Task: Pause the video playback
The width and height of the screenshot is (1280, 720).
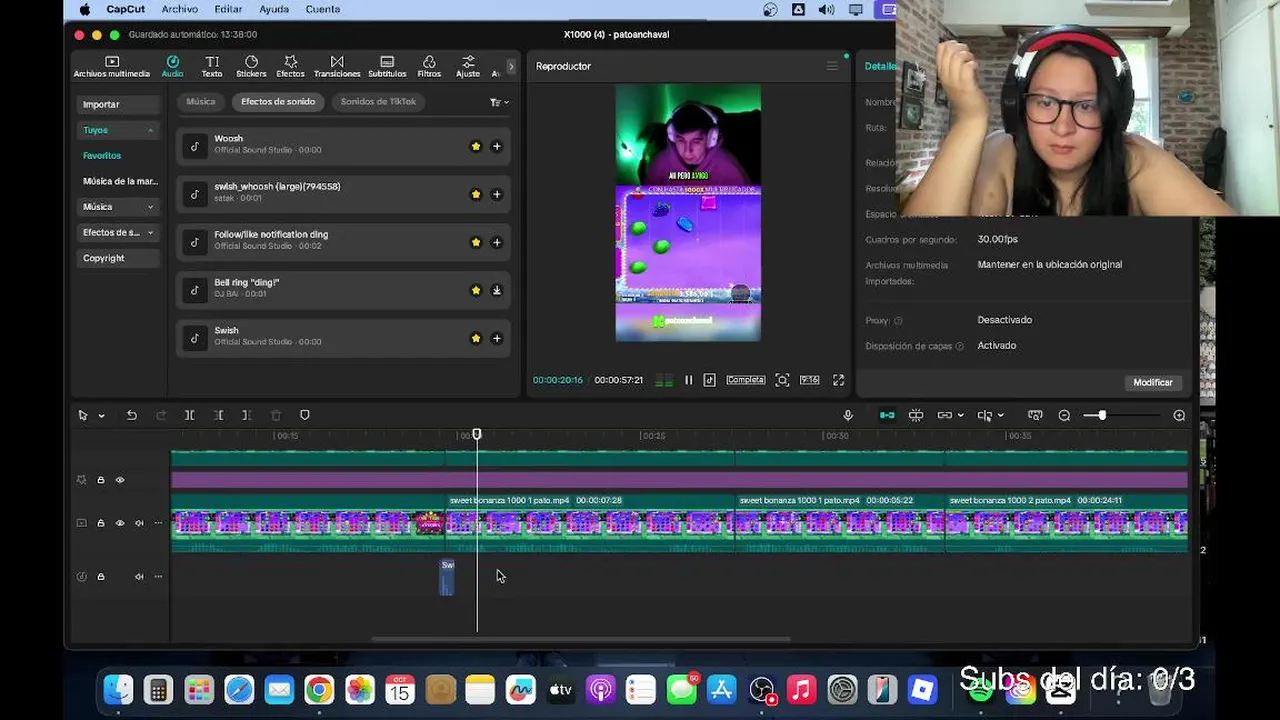Action: coord(688,380)
